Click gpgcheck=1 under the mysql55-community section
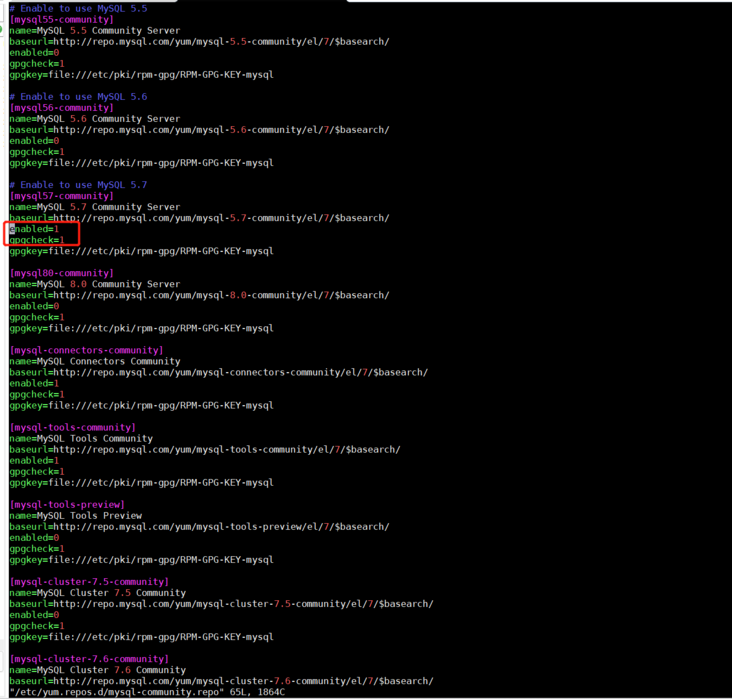Screen dimensions: 732x699 [x=37, y=64]
